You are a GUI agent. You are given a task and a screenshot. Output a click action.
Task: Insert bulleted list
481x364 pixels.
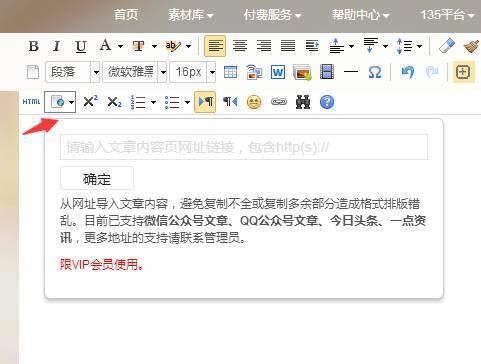click(x=172, y=102)
